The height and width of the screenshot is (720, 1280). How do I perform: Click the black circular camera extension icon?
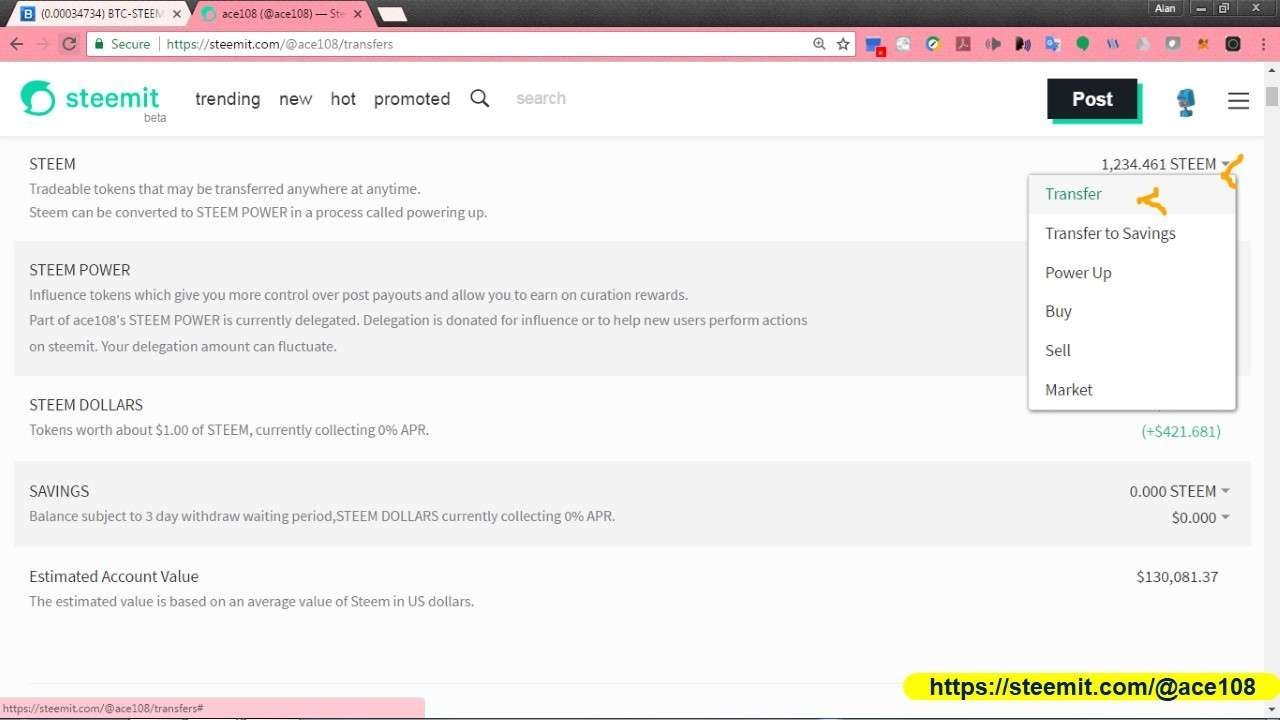[x=1233, y=44]
